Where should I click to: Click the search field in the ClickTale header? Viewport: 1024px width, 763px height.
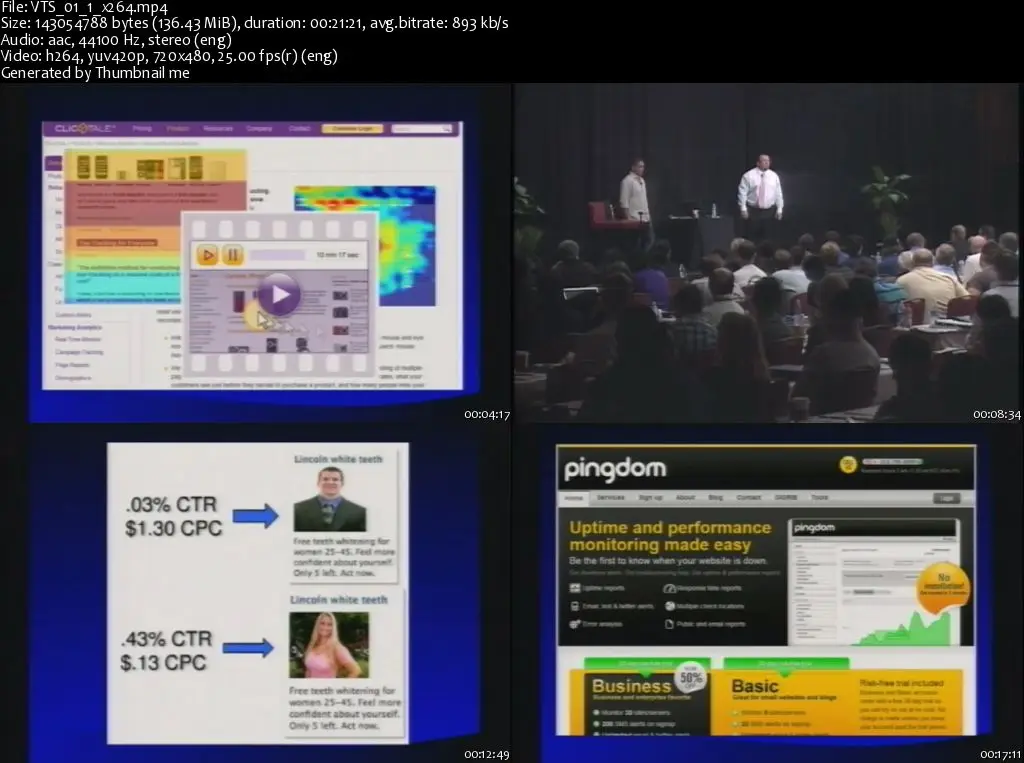[421, 129]
